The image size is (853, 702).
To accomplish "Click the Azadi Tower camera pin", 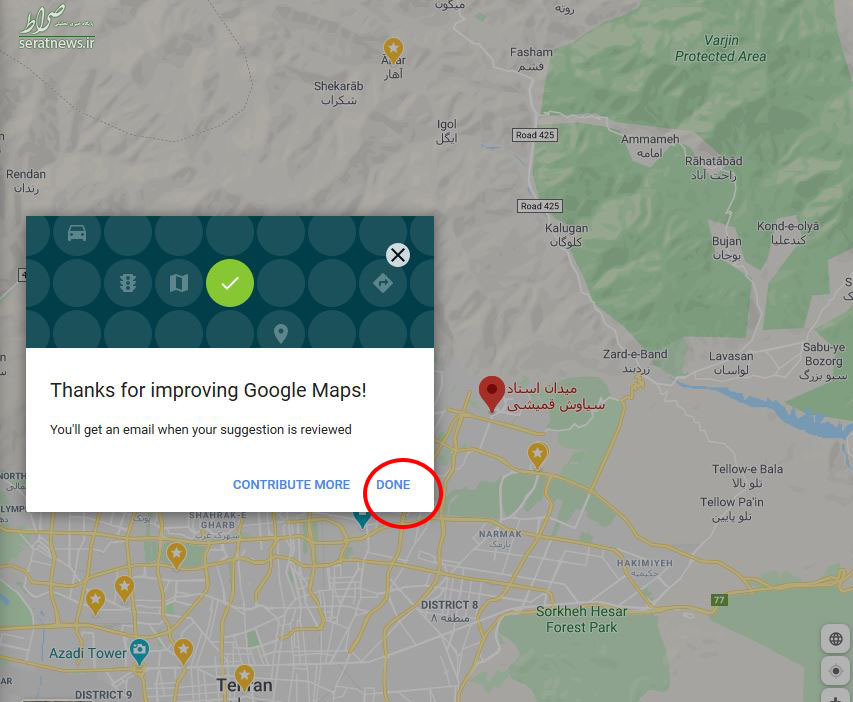I will [x=140, y=652].
